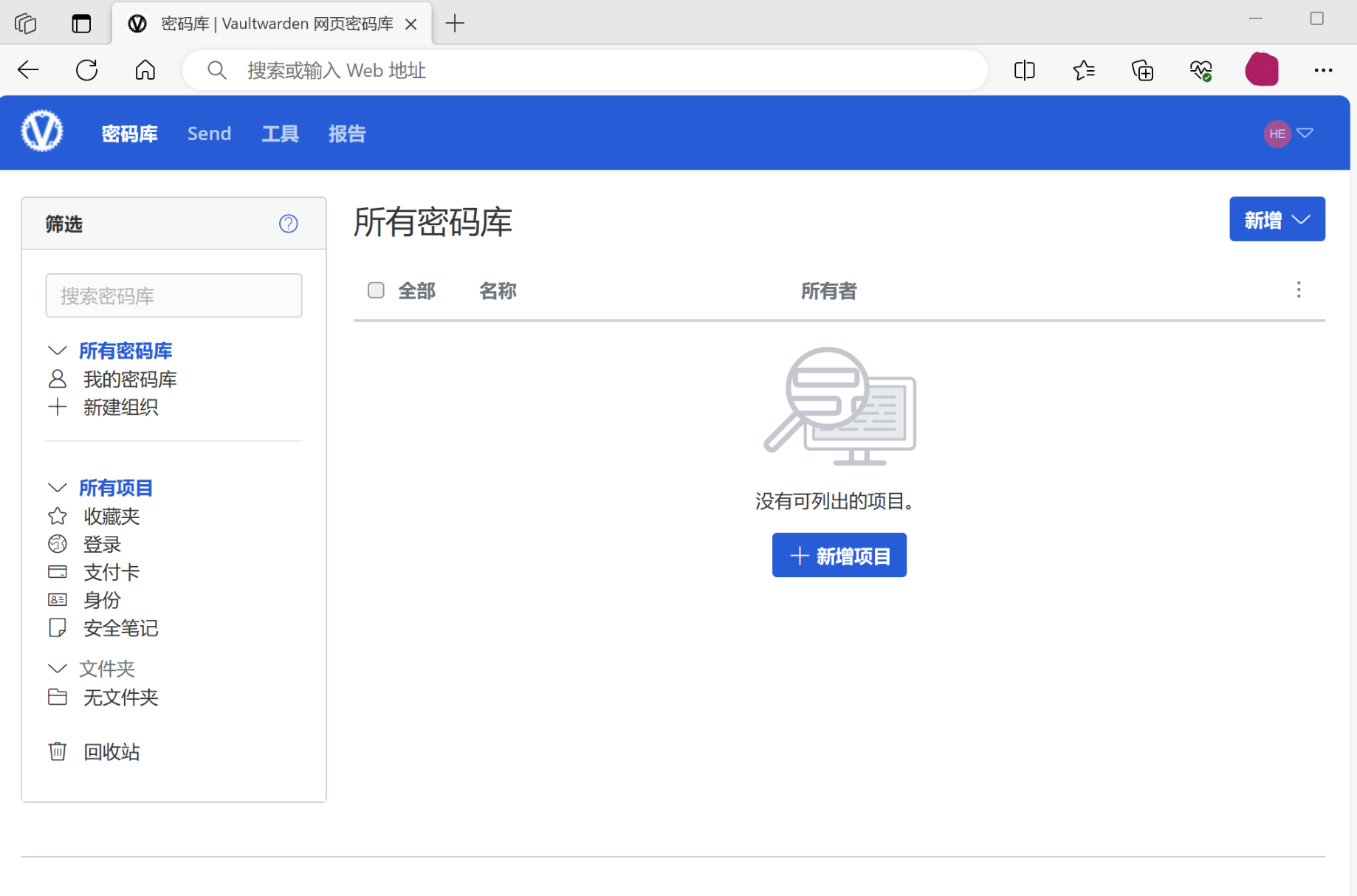1357x896 pixels.
Task: Filter by 登录 login type
Action: pos(103,544)
